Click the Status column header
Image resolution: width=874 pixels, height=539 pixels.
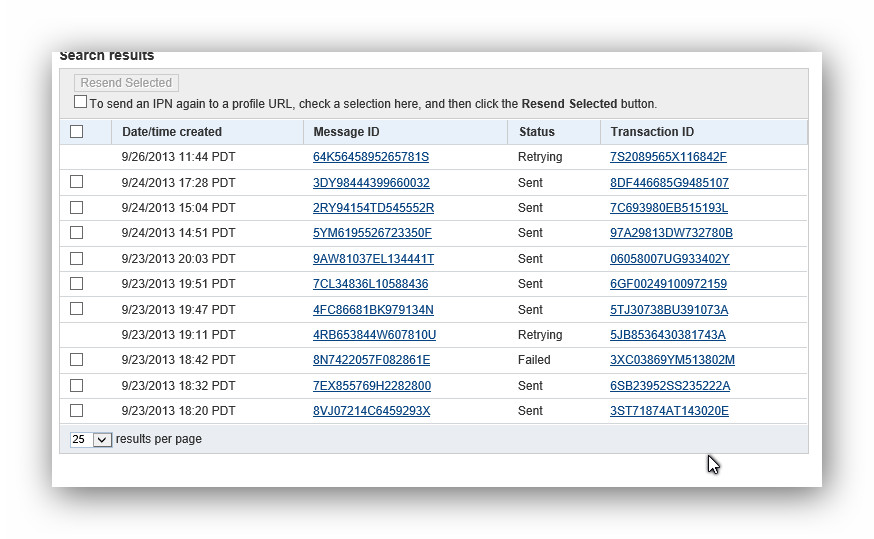(x=536, y=132)
